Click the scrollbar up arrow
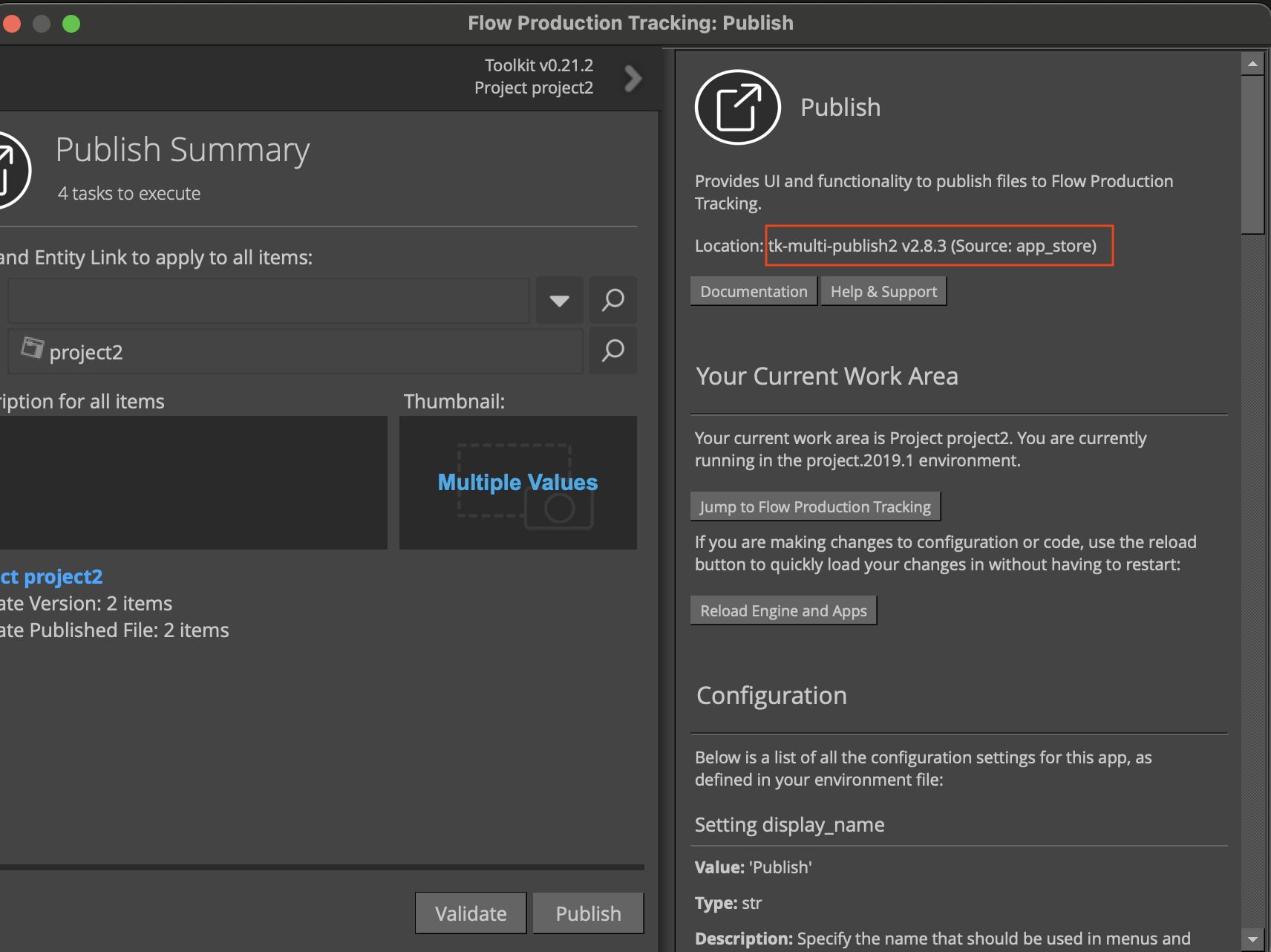The image size is (1271, 952). click(1252, 64)
